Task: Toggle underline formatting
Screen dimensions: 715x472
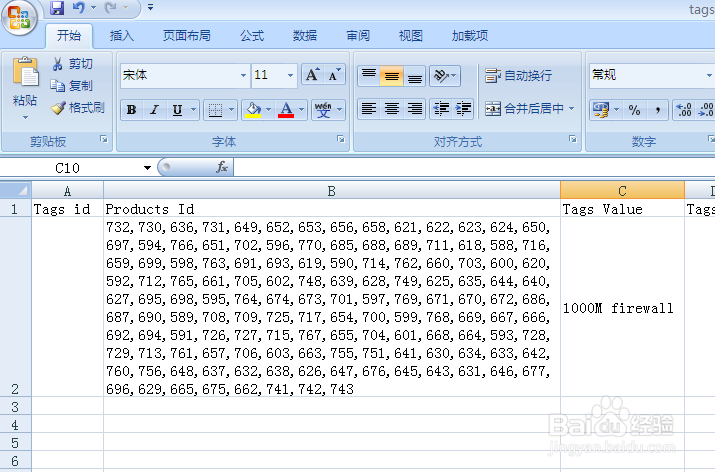Action: tap(177, 110)
